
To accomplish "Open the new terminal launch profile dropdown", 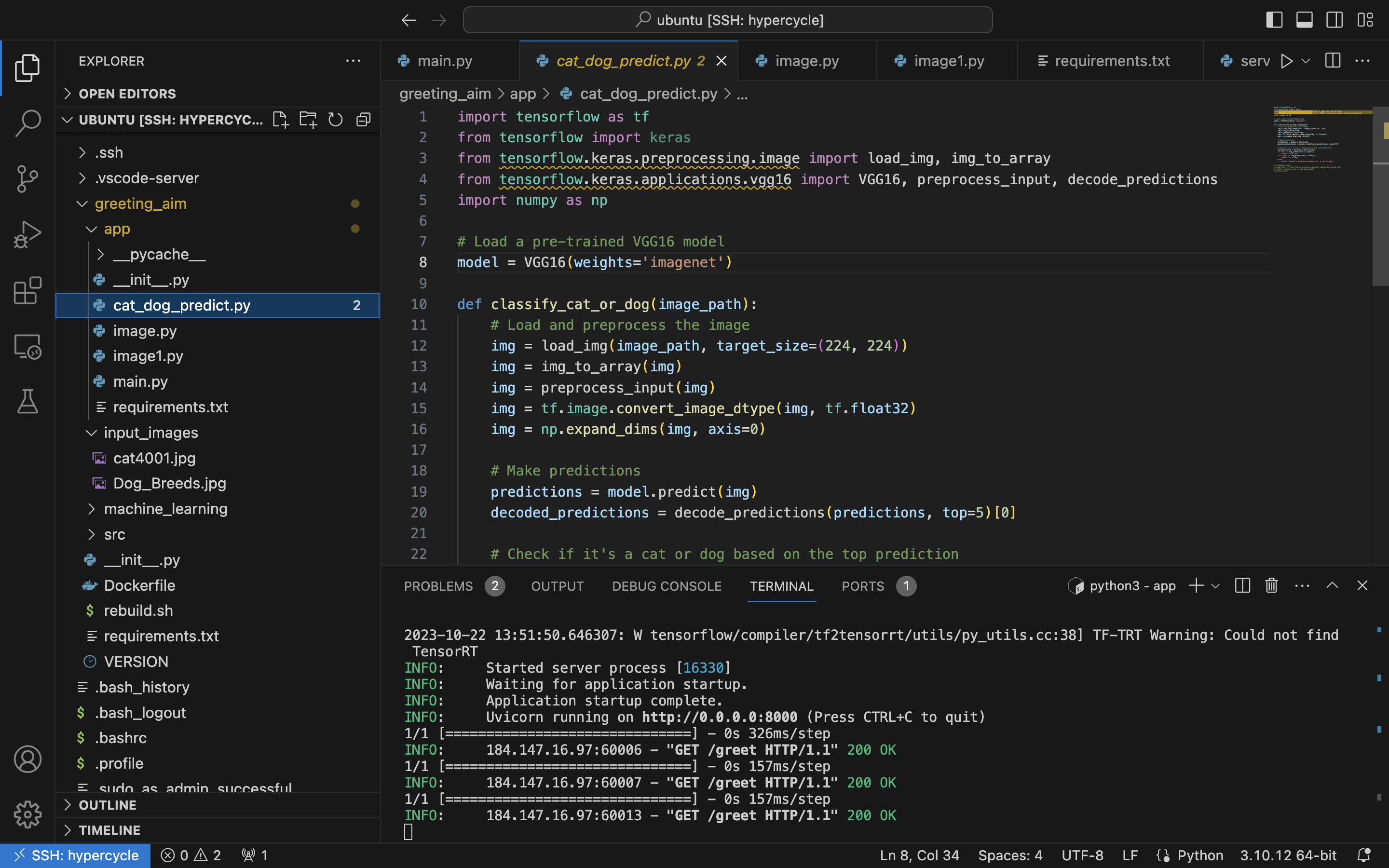I will click(1216, 586).
